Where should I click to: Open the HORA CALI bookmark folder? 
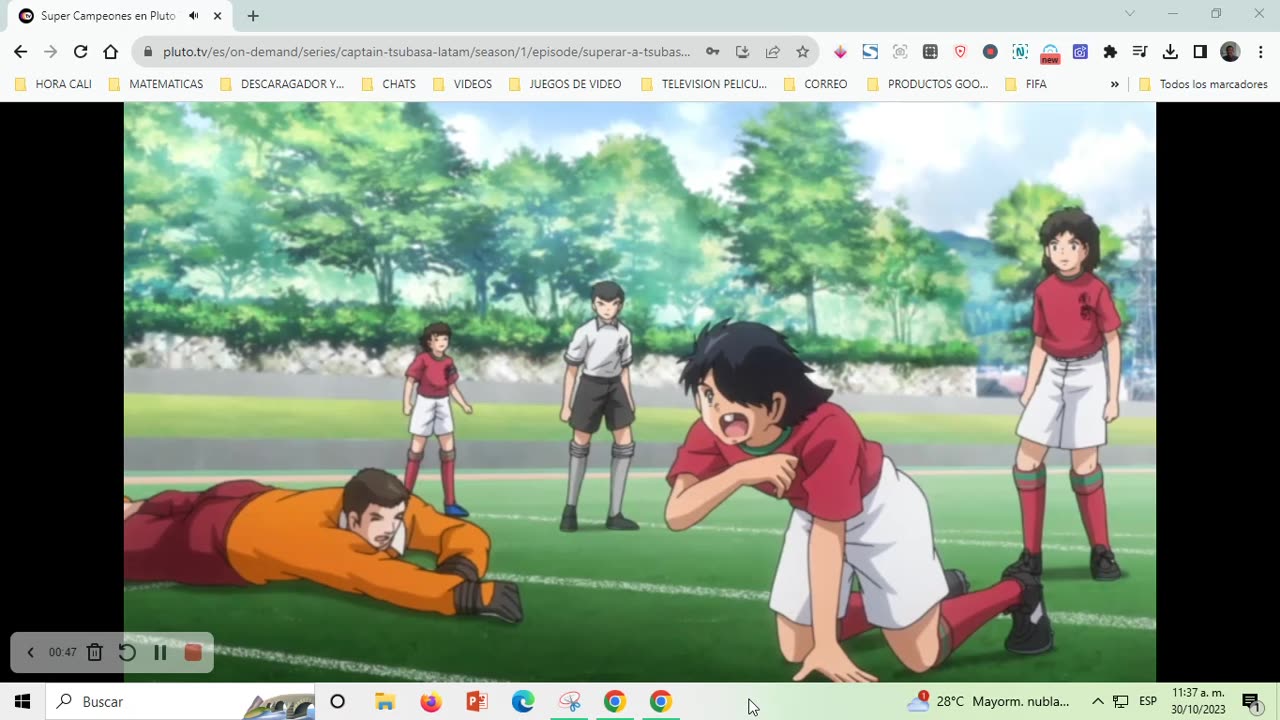(54, 84)
